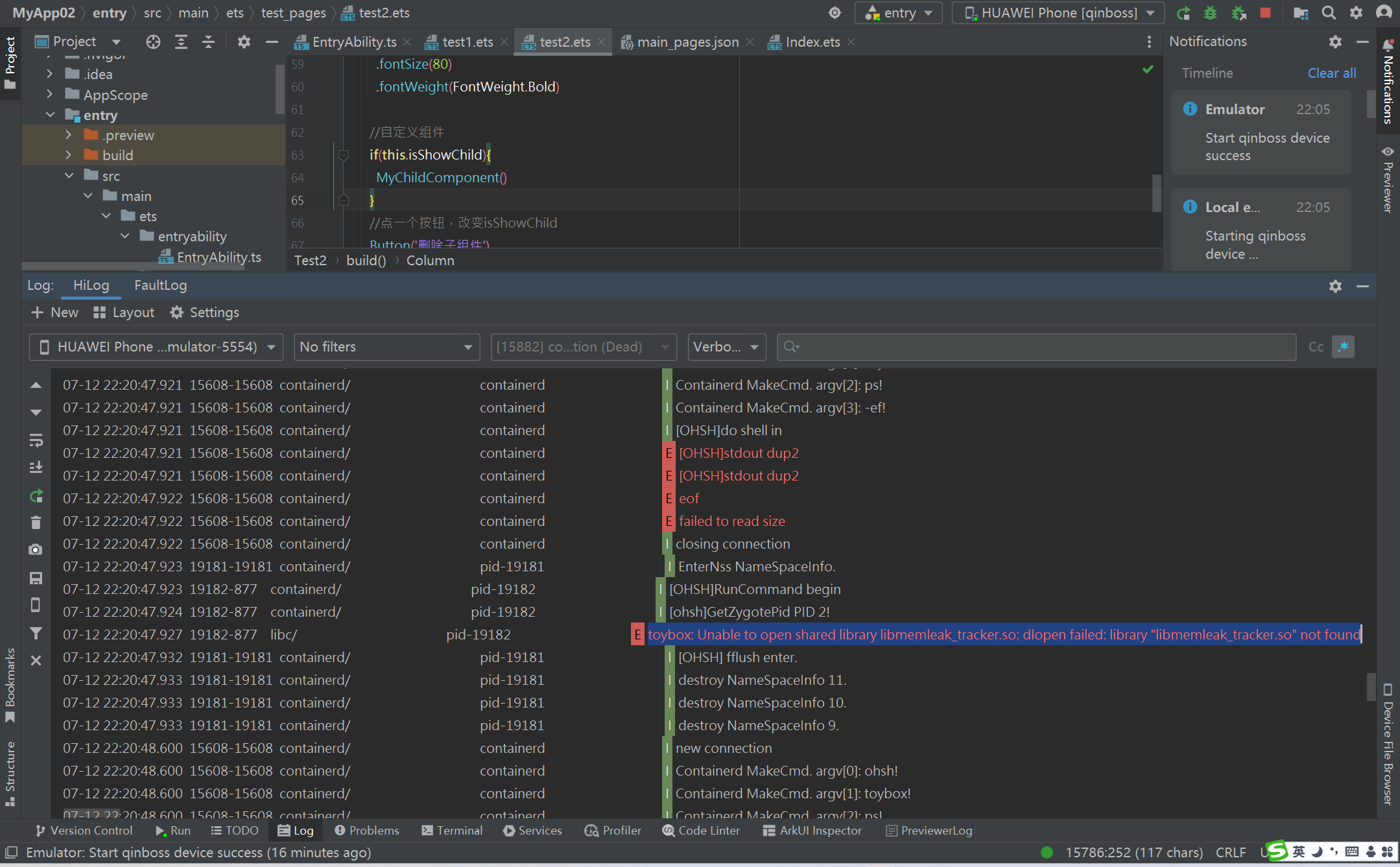Open ArkUI Inspector tool window
The width and height of the screenshot is (1400, 867).
tap(813, 831)
